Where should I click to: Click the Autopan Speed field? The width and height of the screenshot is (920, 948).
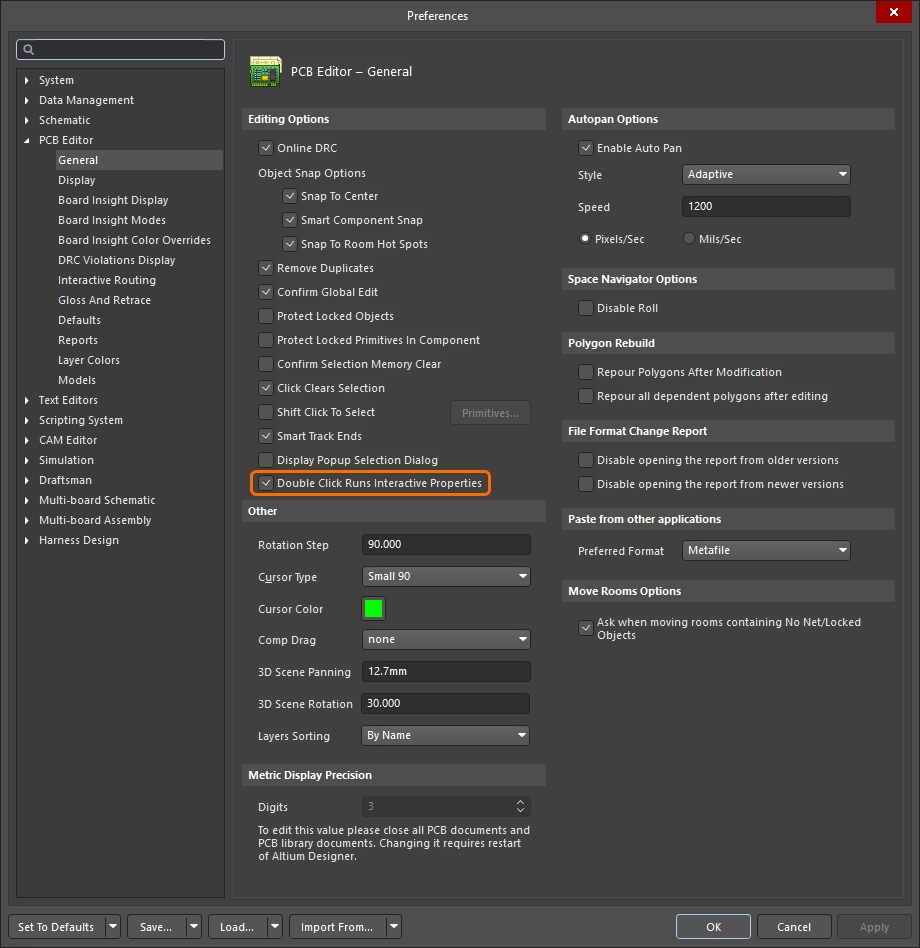[766, 207]
